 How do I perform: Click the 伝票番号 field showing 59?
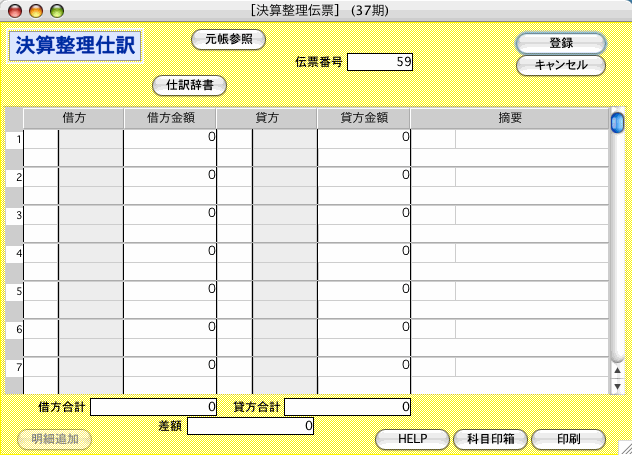[x=379, y=63]
